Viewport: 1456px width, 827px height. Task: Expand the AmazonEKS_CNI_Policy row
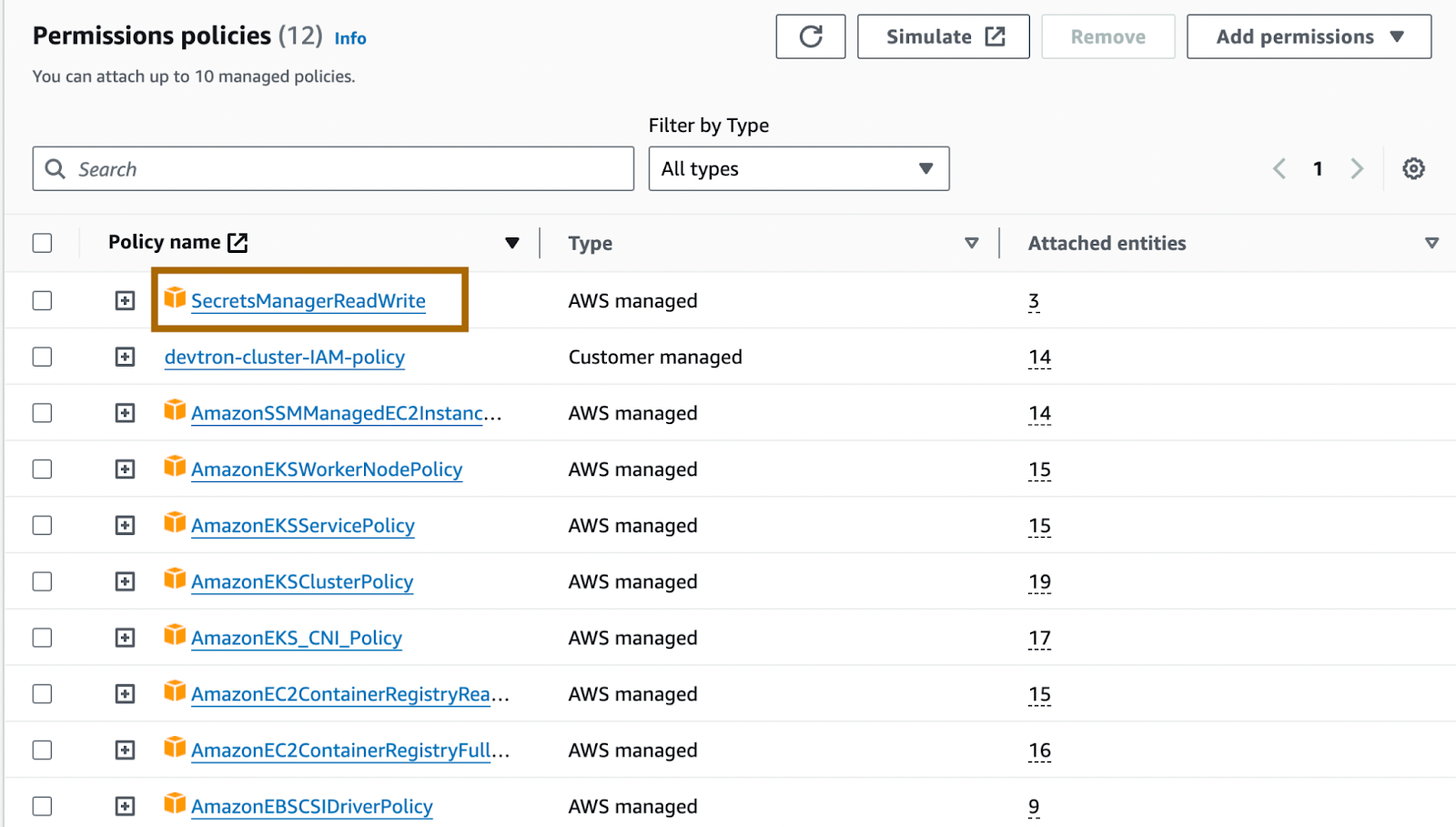125,638
